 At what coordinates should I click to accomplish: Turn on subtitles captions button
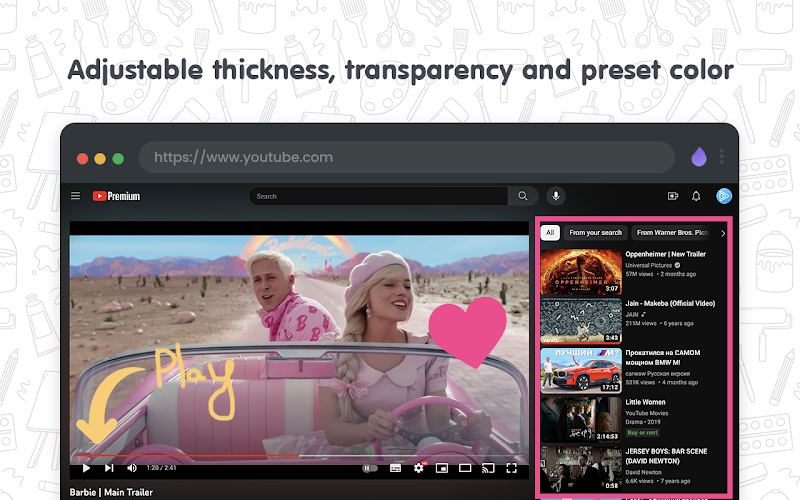coord(395,468)
